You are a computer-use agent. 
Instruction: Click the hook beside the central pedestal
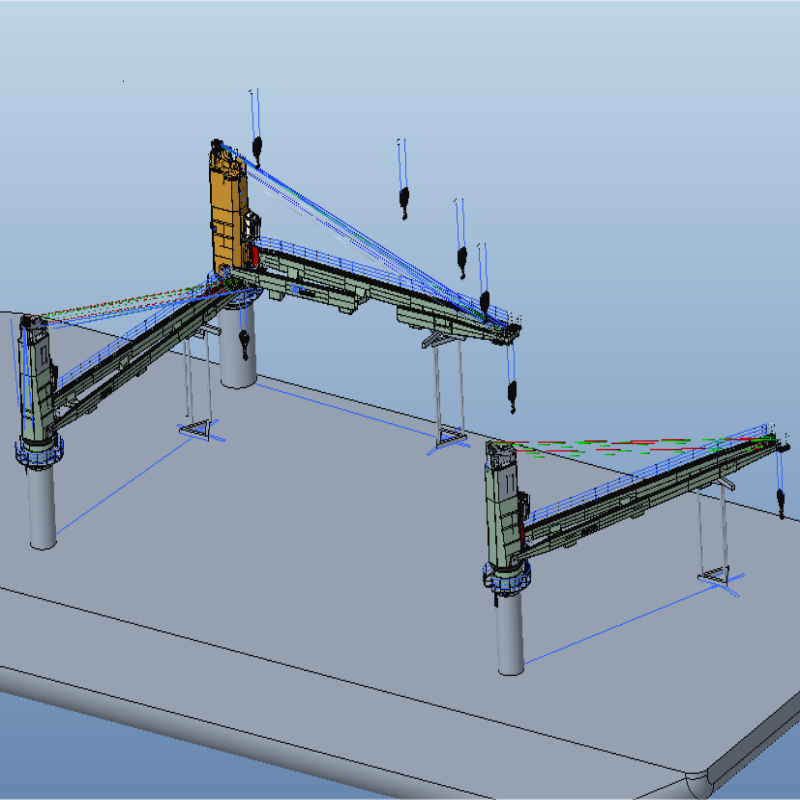(245, 343)
